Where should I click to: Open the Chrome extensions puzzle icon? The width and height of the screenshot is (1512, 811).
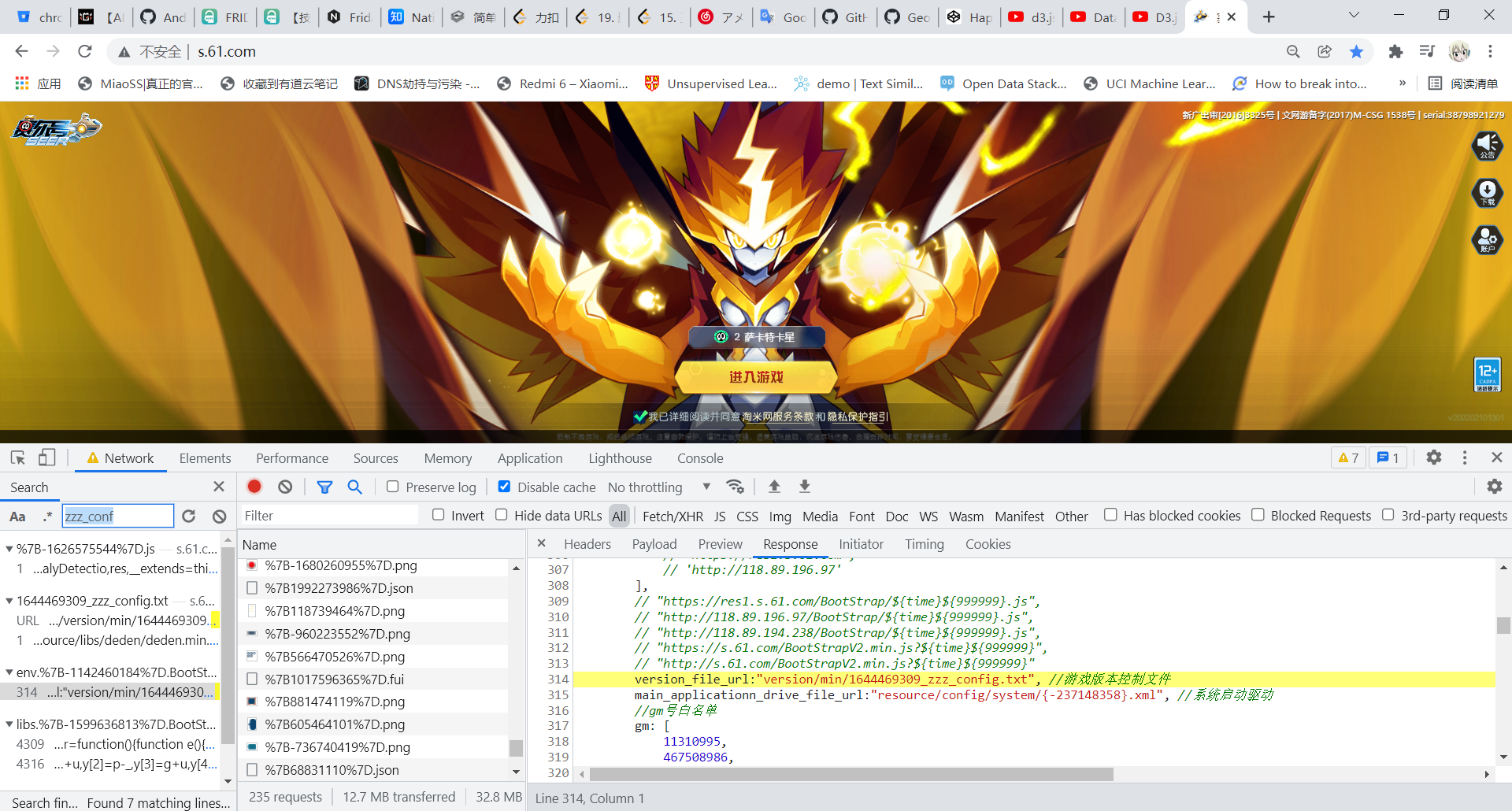tap(1395, 51)
